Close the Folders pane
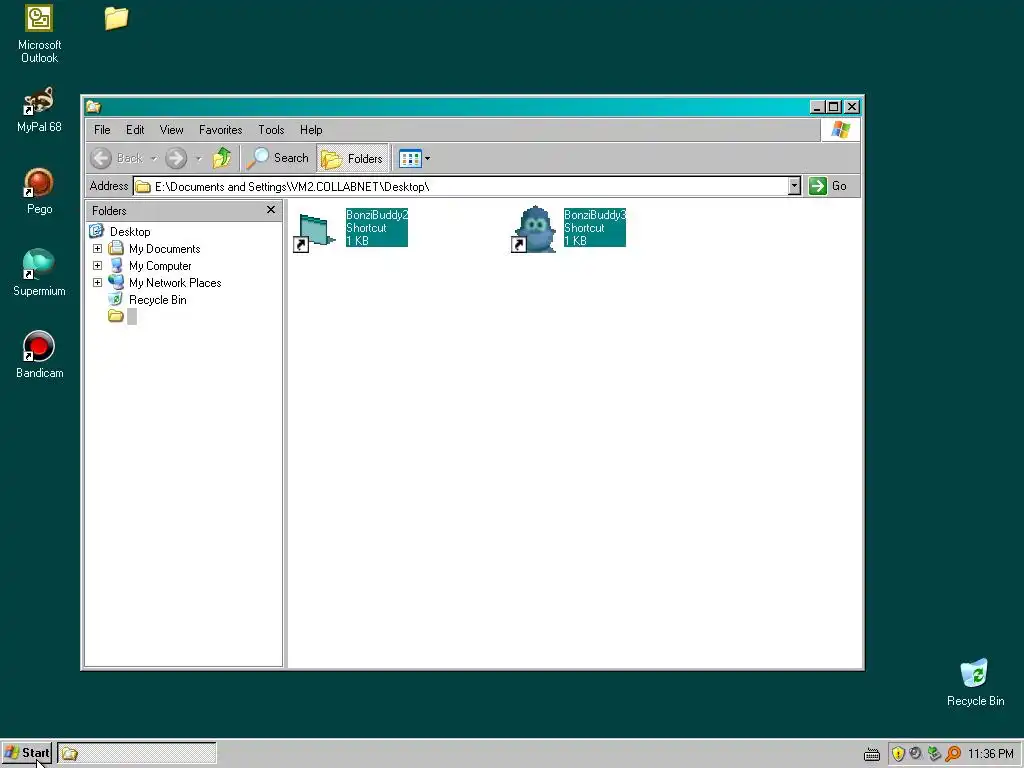This screenshot has width=1024, height=768. pos(271,210)
